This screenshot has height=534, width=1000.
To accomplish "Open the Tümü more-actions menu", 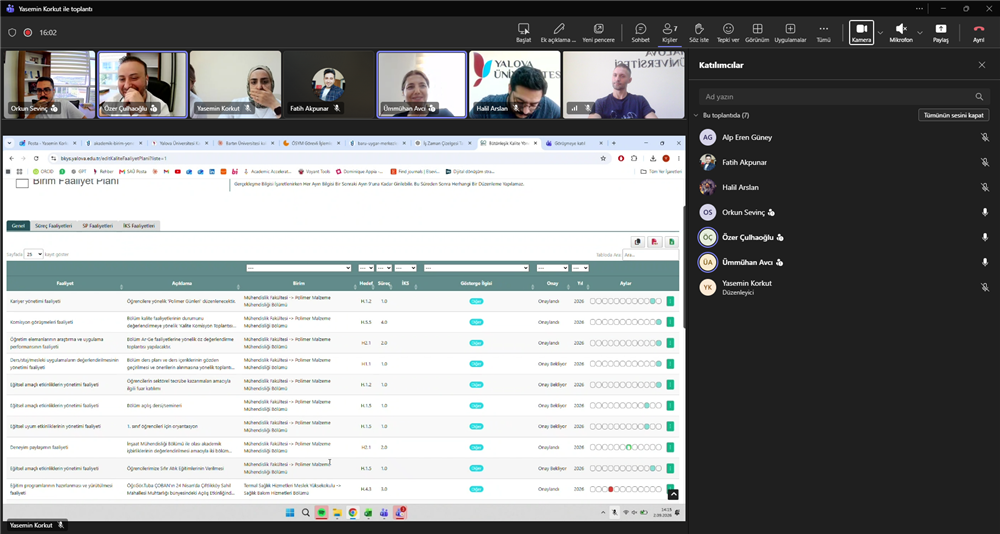I will coord(823,29).
